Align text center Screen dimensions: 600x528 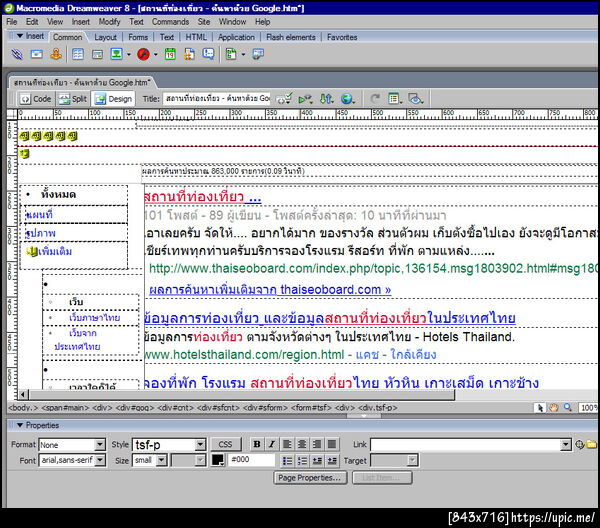click(x=302, y=444)
